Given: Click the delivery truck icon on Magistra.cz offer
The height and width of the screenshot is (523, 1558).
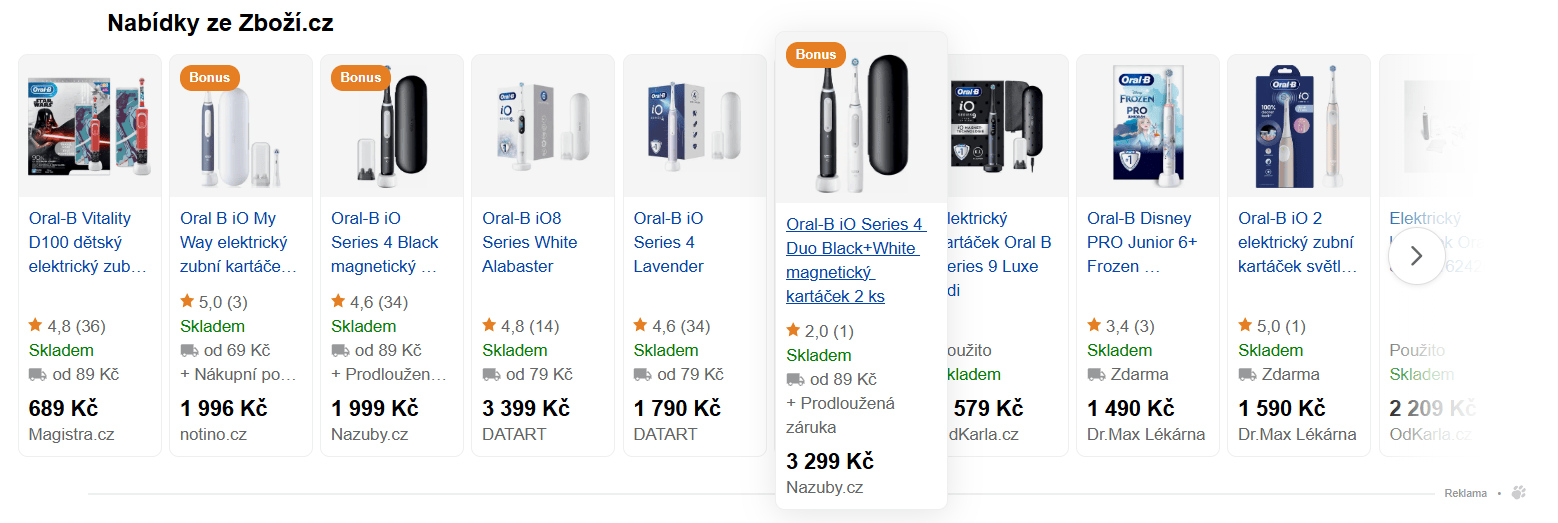Looking at the screenshot, I should coord(38,374).
